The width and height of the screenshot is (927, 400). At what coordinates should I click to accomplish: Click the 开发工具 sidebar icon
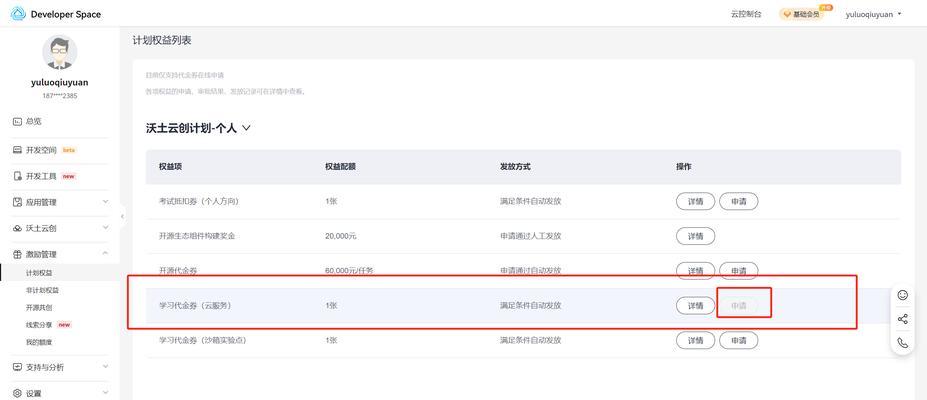point(17,176)
